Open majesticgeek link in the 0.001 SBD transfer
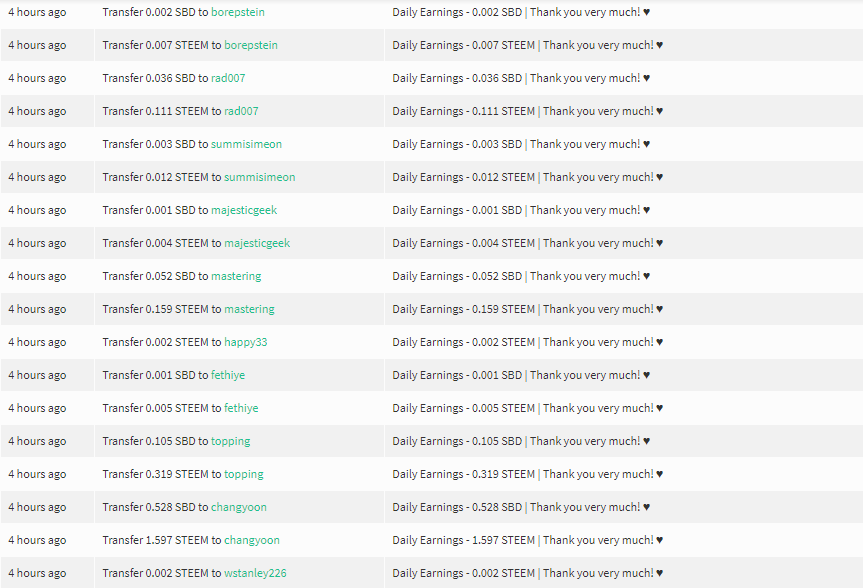Screen dimensions: 863x588 (244, 210)
